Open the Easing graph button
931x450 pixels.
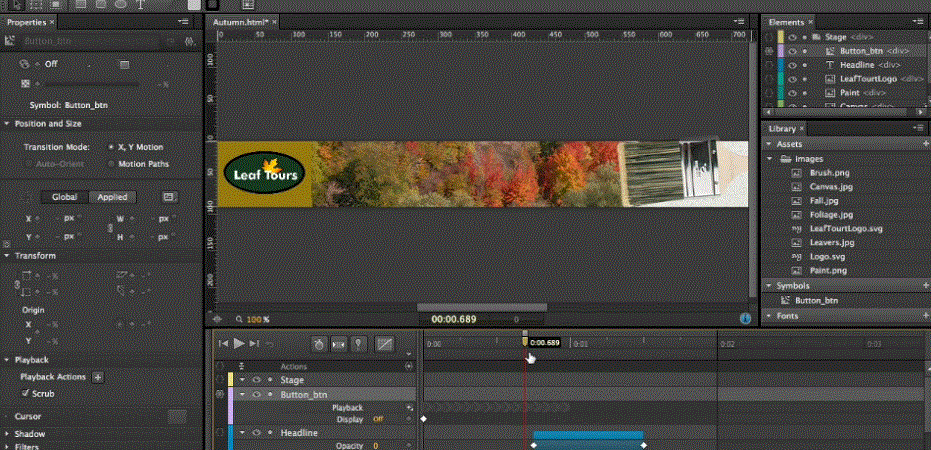(x=385, y=344)
